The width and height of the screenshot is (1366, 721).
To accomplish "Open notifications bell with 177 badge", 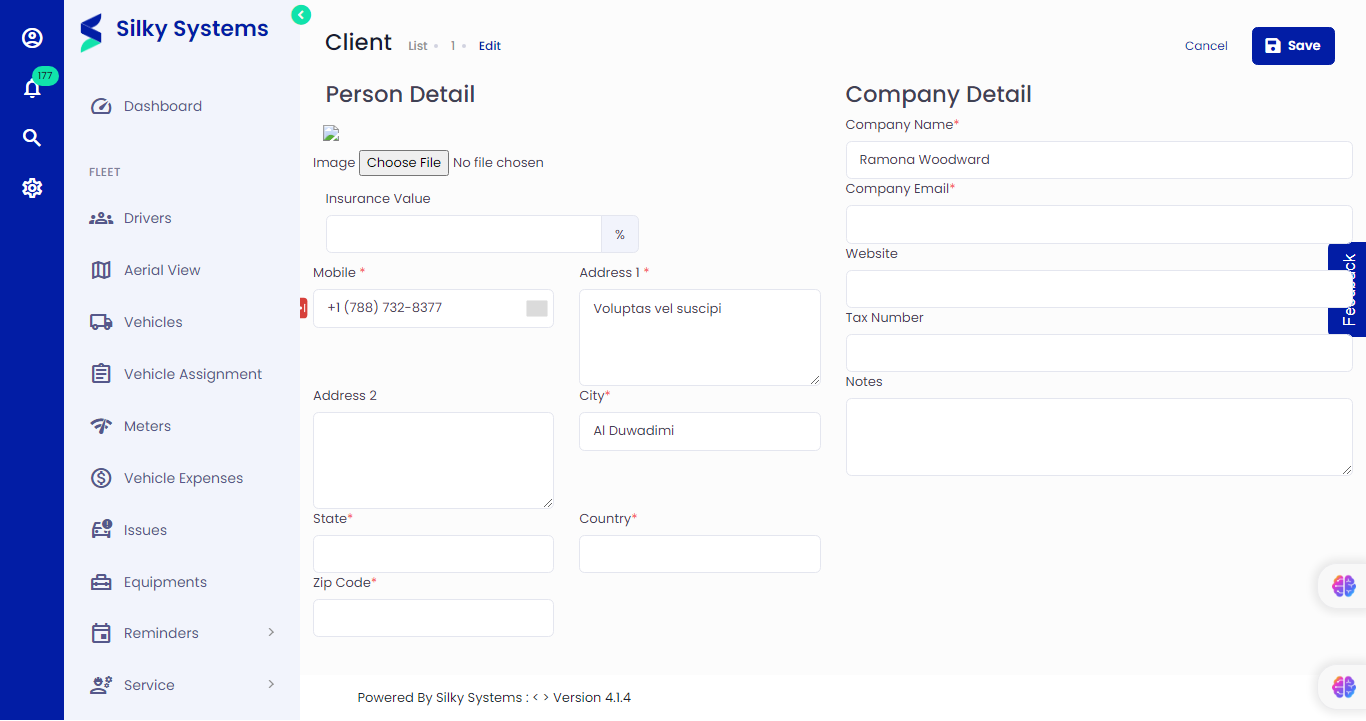I will (x=32, y=88).
